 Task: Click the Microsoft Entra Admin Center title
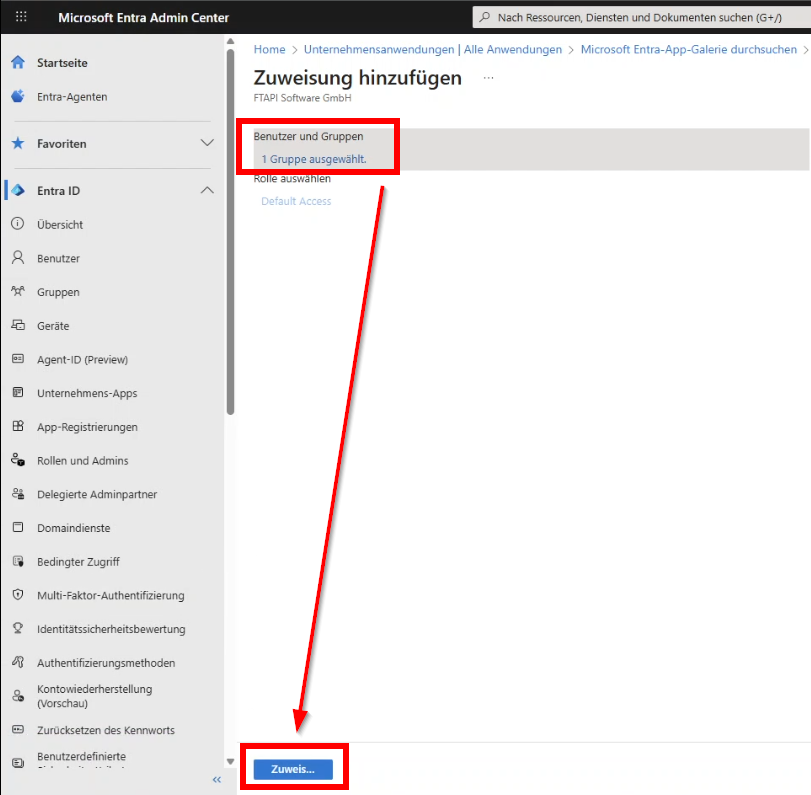tap(143, 17)
